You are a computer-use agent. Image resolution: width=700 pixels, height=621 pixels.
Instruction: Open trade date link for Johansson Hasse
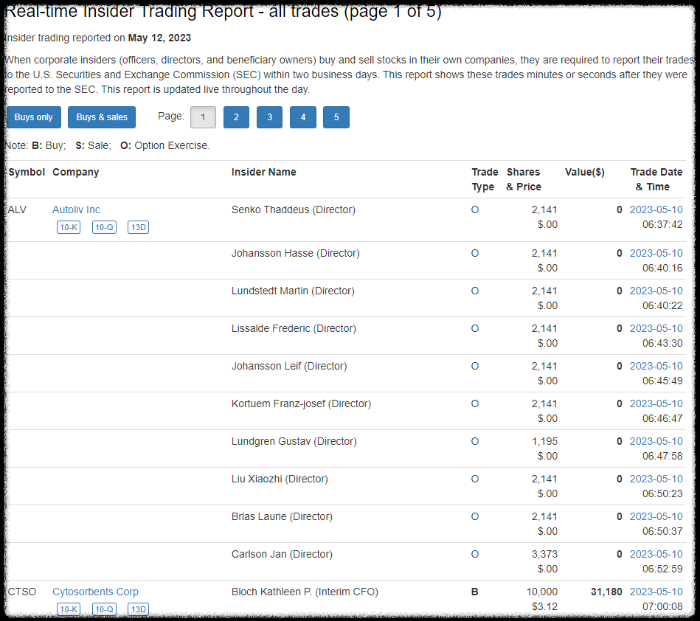point(656,253)
